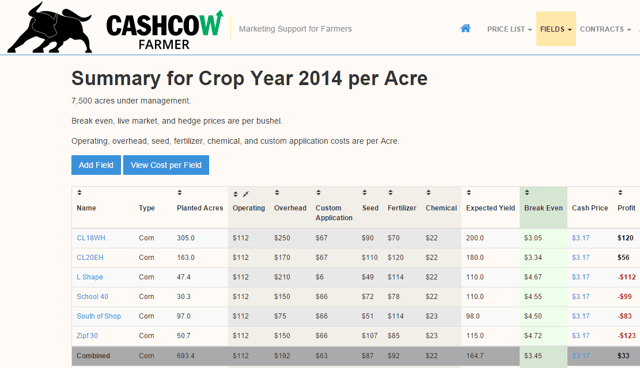Expand the Fields dropdown menu

point(556,29)
